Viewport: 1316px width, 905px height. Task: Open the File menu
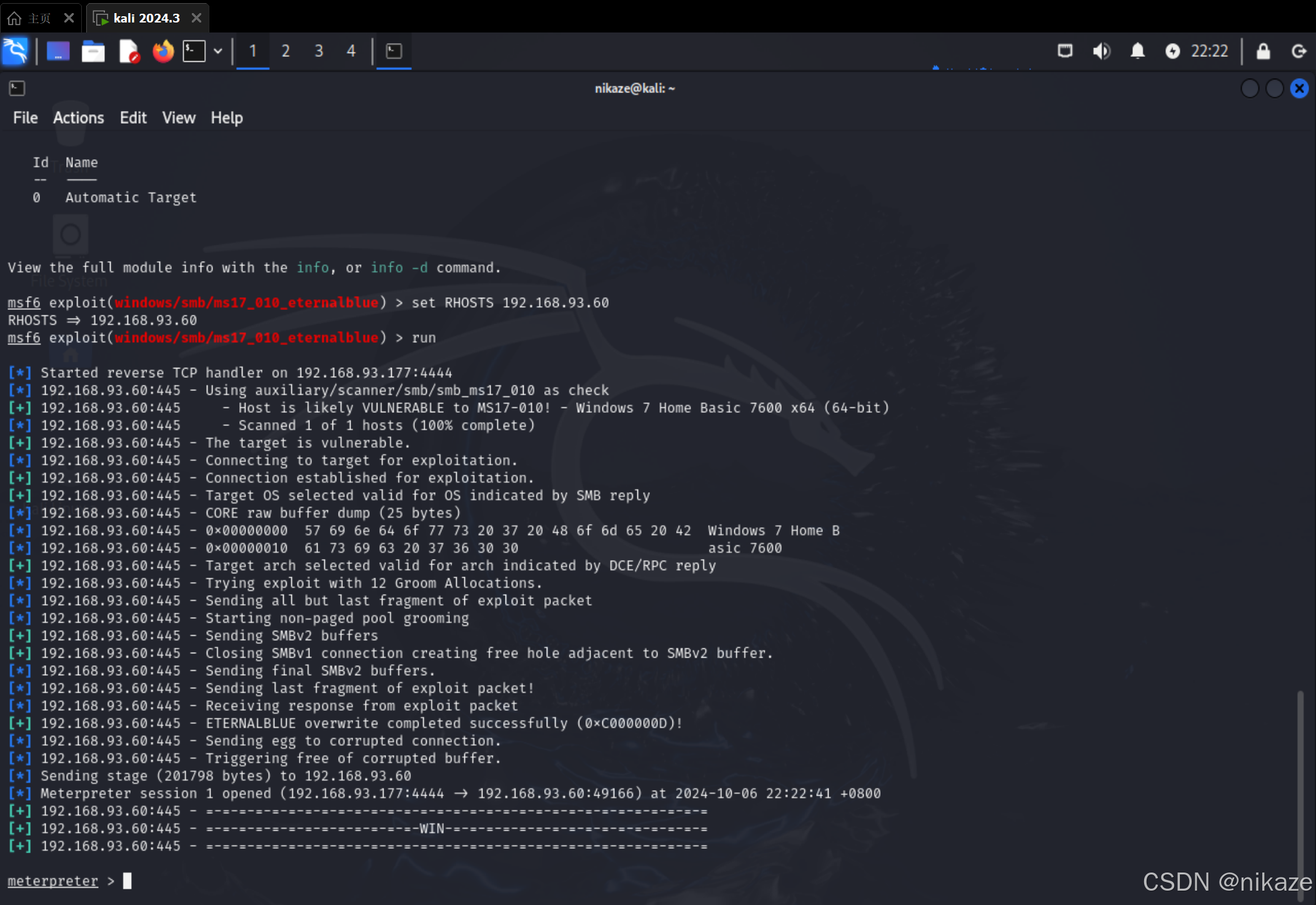click(25, 118)
